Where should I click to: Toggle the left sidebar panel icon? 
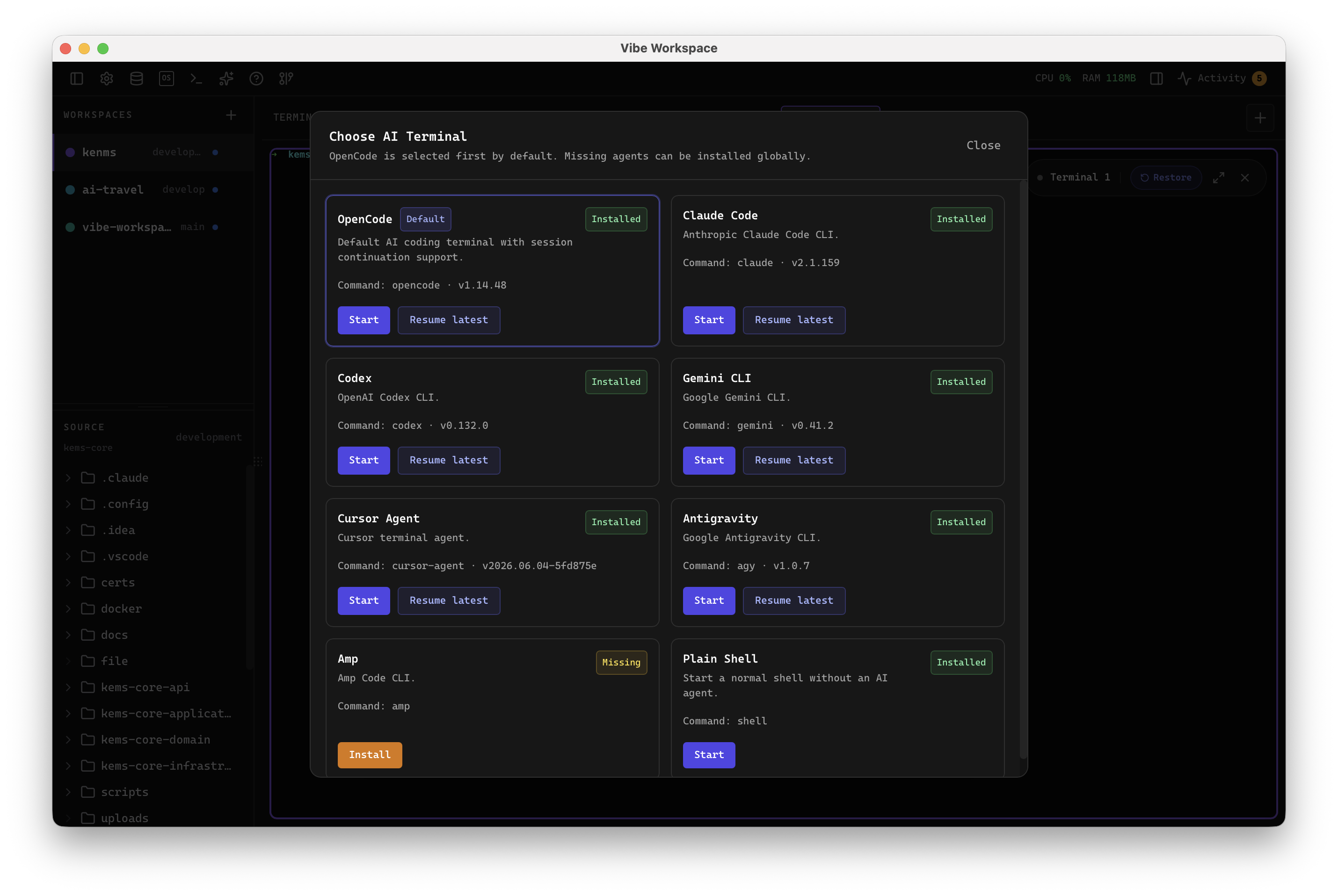pos(77,78)
